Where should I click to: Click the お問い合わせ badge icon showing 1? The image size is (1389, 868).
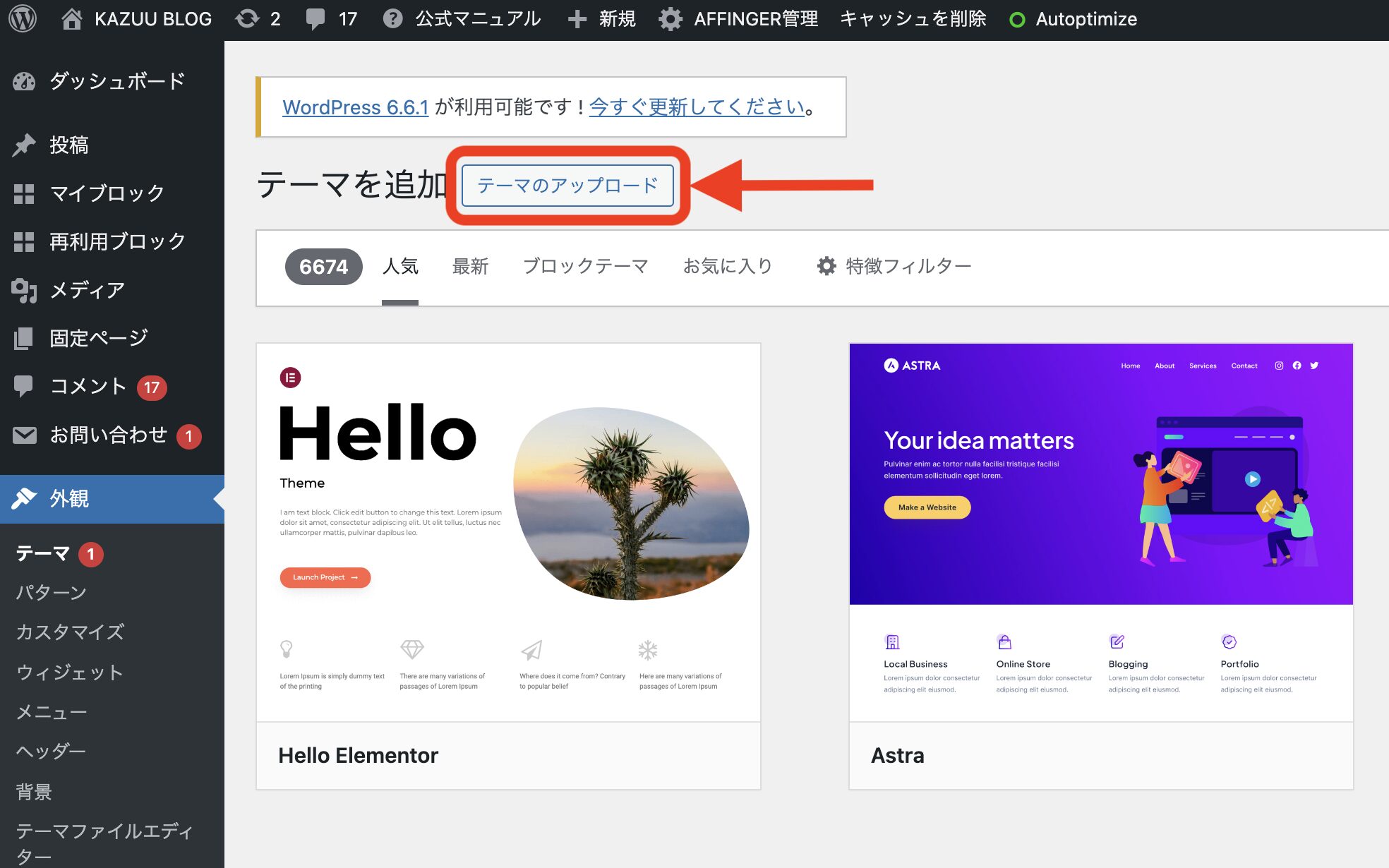191,435
